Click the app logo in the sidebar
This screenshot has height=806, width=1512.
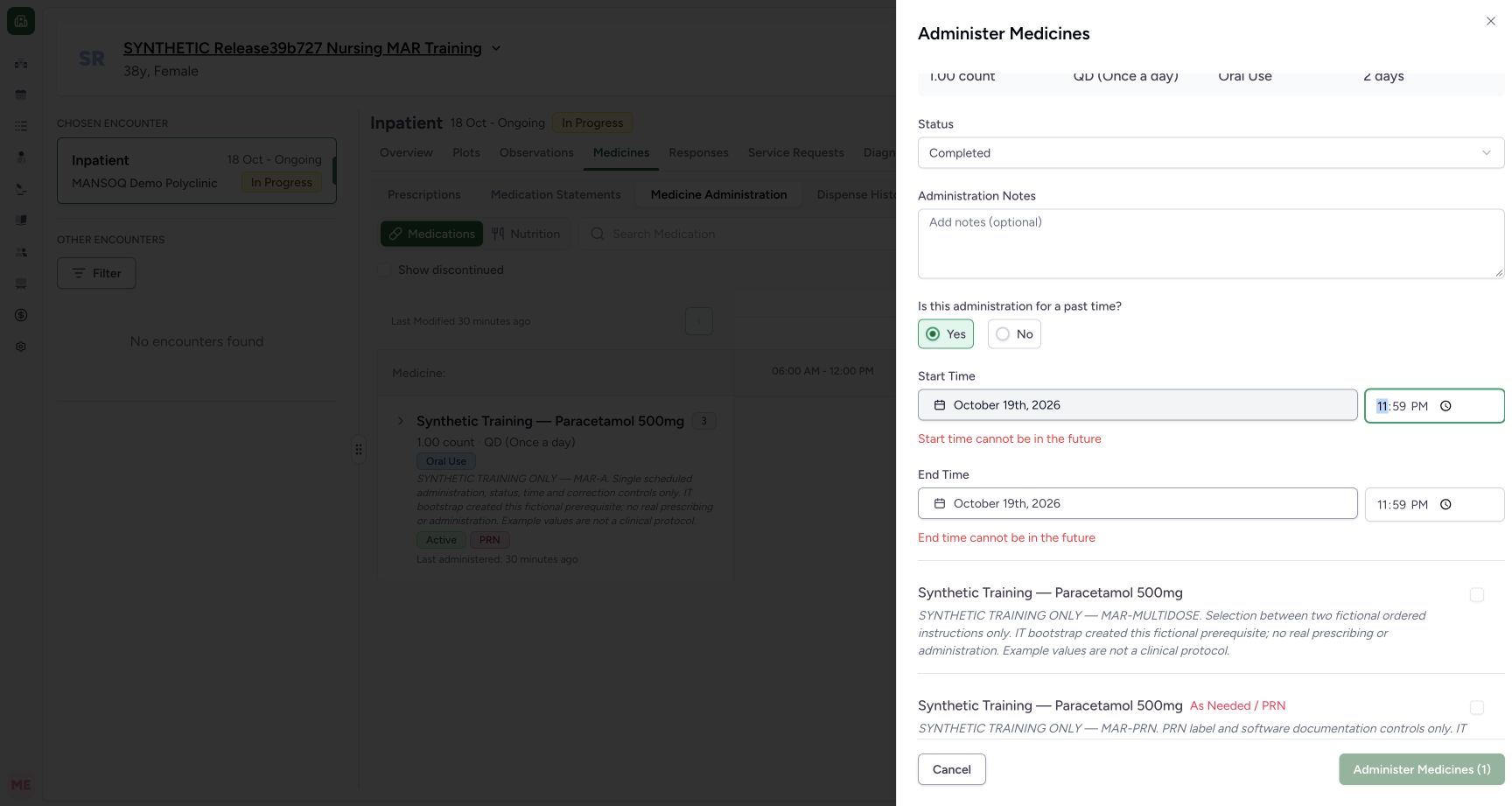pyautogui.click(x=21, y=21)
